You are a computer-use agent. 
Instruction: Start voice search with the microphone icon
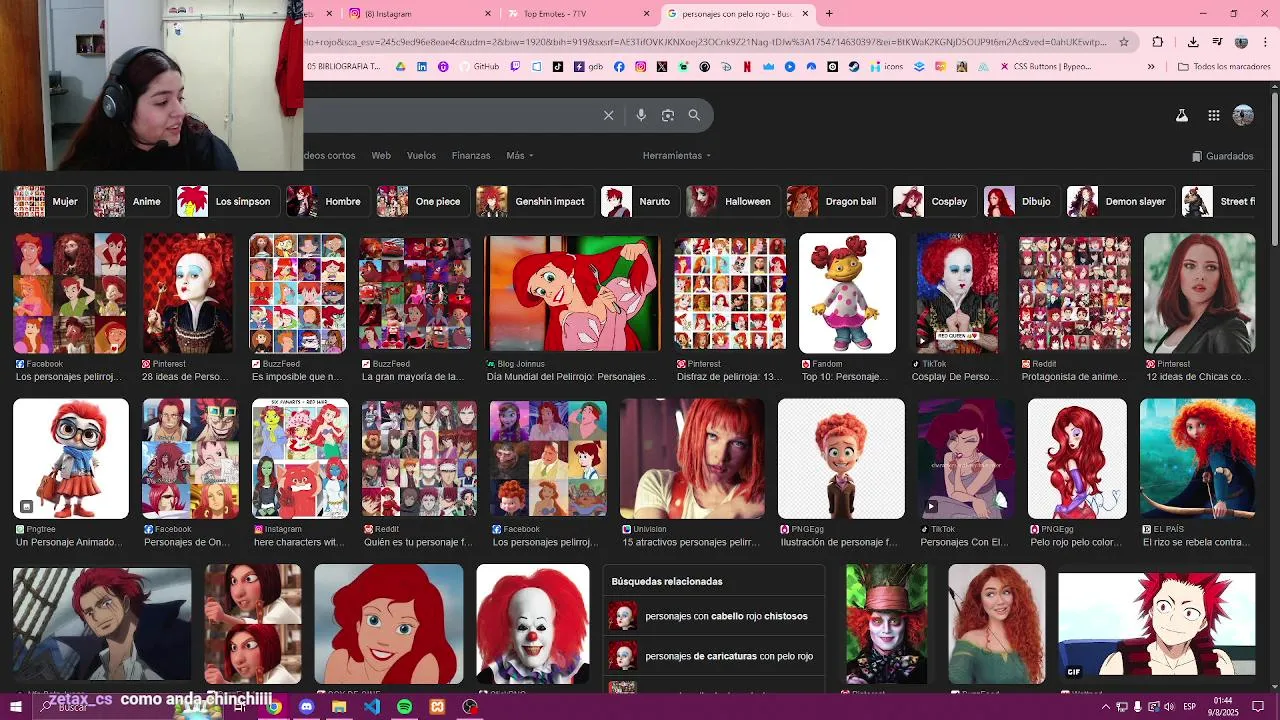pos(641,115)
